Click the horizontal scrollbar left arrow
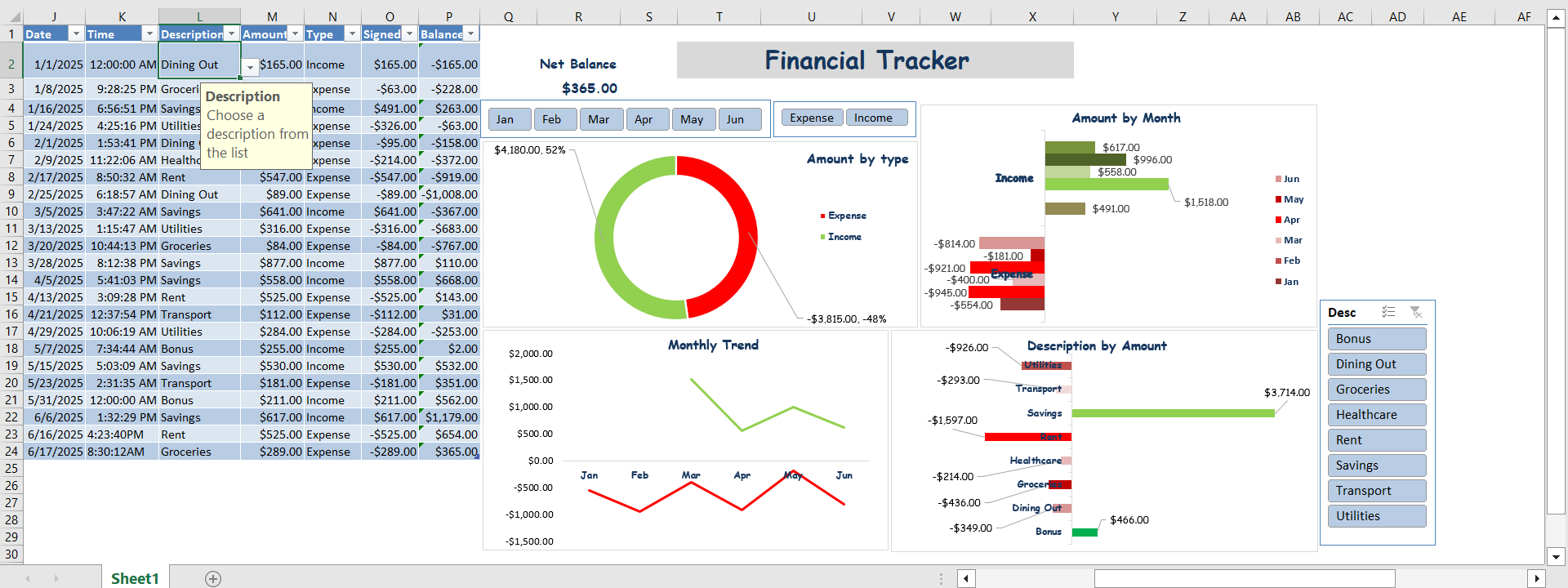 [x=966, y=578]
